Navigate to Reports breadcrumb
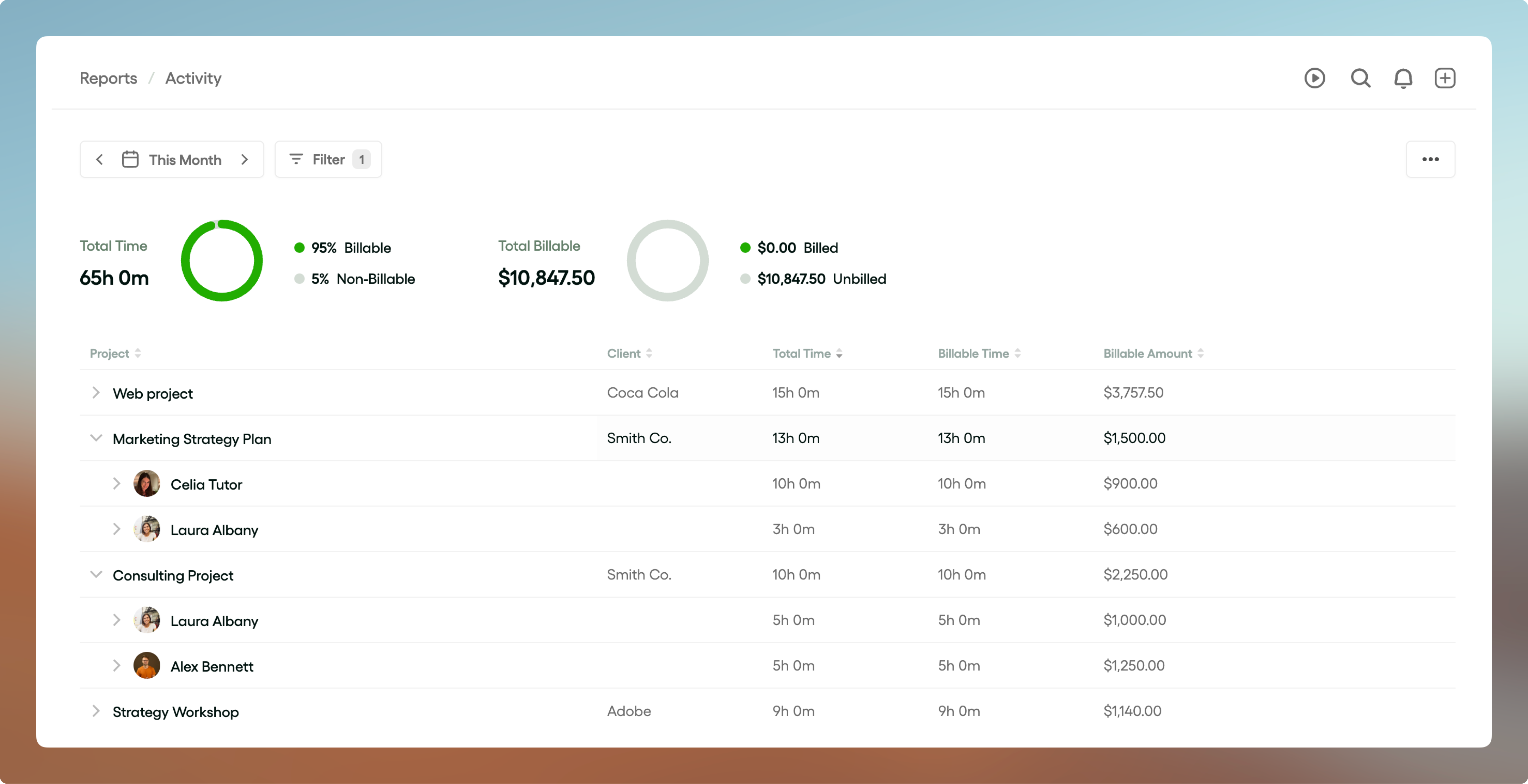The height and width of the screenshot is (784, 1528). 108,78
